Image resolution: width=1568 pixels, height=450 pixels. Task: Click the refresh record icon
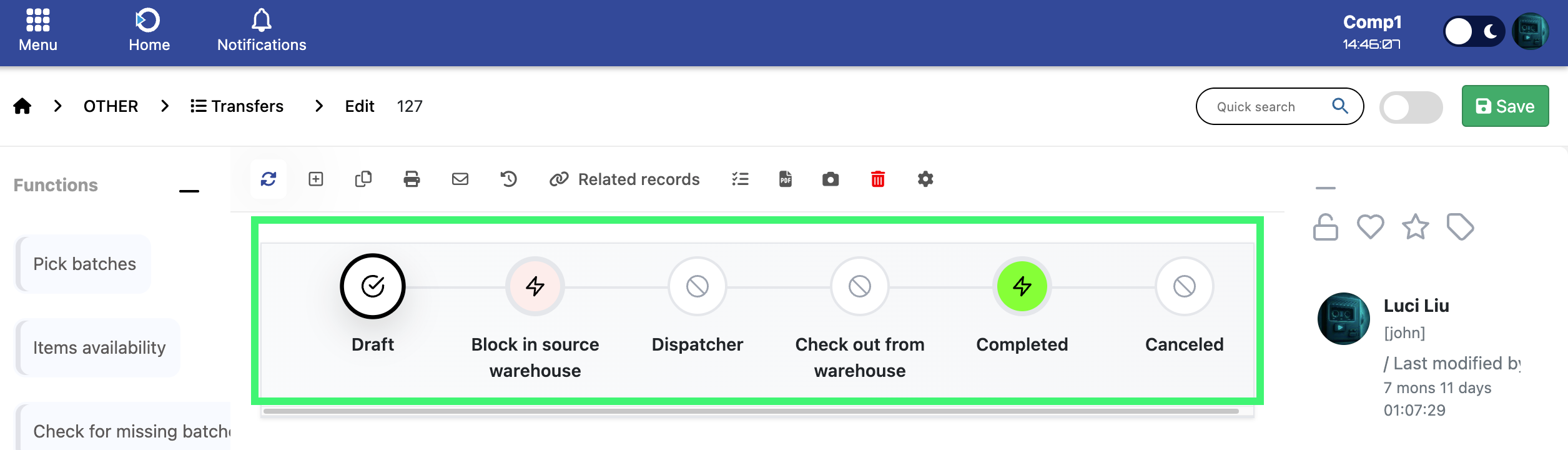pos(269,179)
